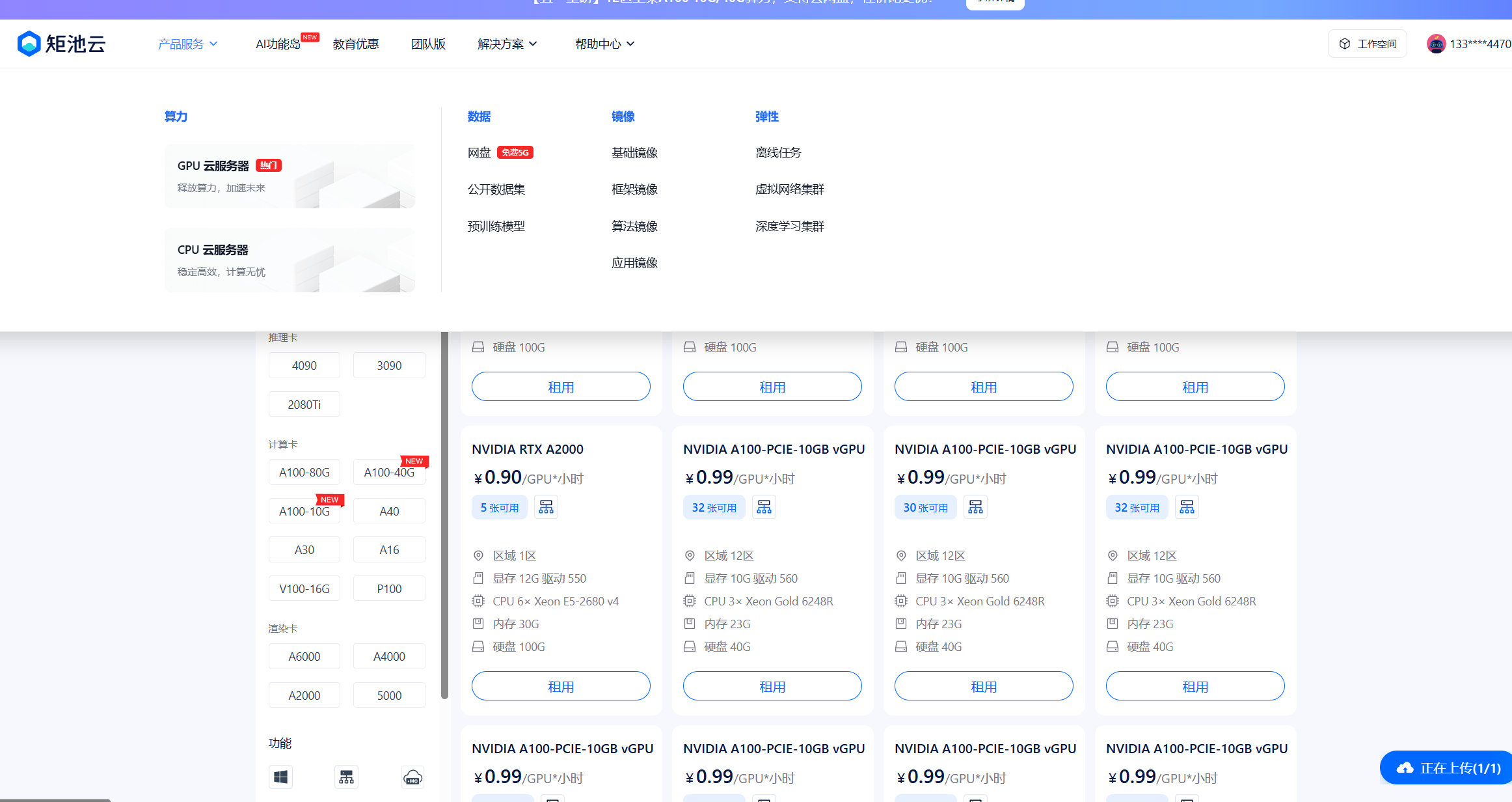Screen dimensions: 1512x802
Task: Open 团队版 in the navigation
Action: [x=428, y=44]
